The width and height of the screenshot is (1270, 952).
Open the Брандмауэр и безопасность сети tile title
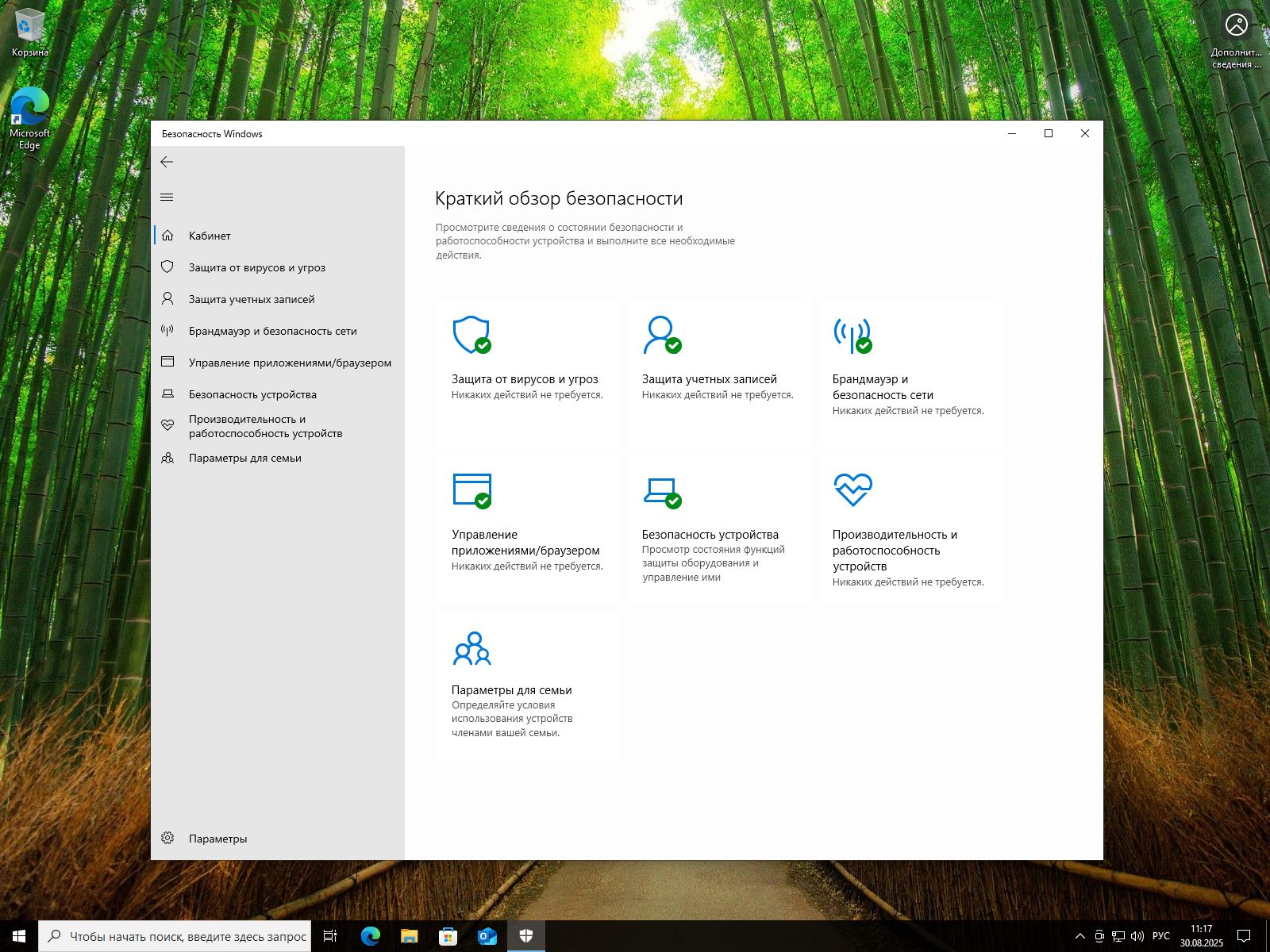pos(883,387)
